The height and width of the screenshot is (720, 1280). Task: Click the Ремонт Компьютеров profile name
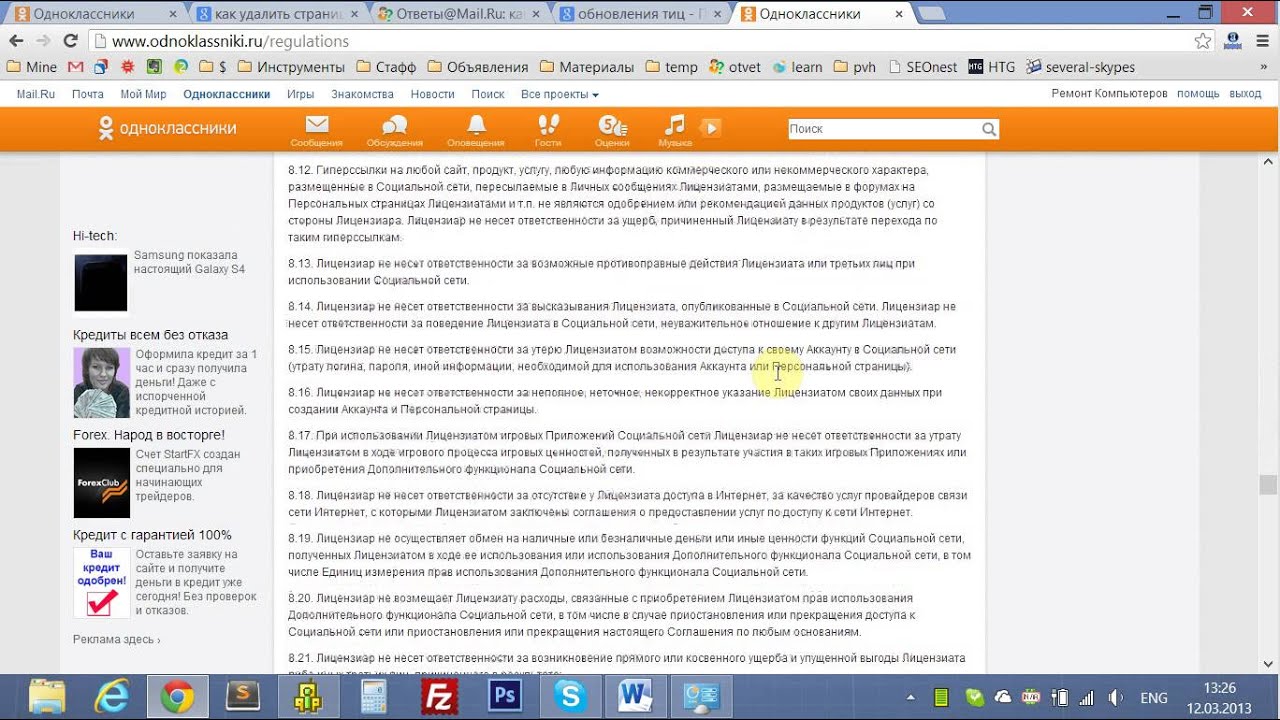1109,93
